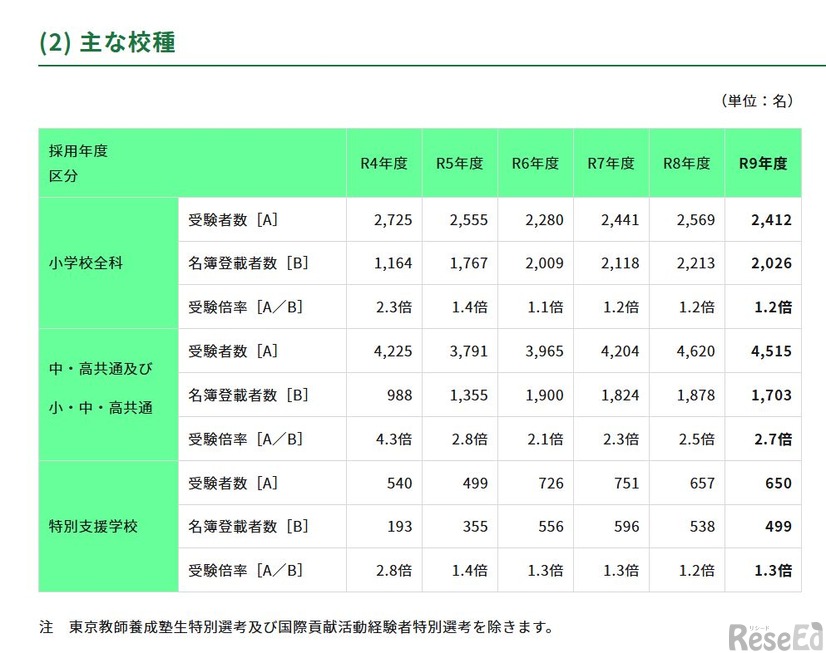Click the cell value "2,280"
The width and height of the screenshot is (826, 653).
[x=544, y=220]
